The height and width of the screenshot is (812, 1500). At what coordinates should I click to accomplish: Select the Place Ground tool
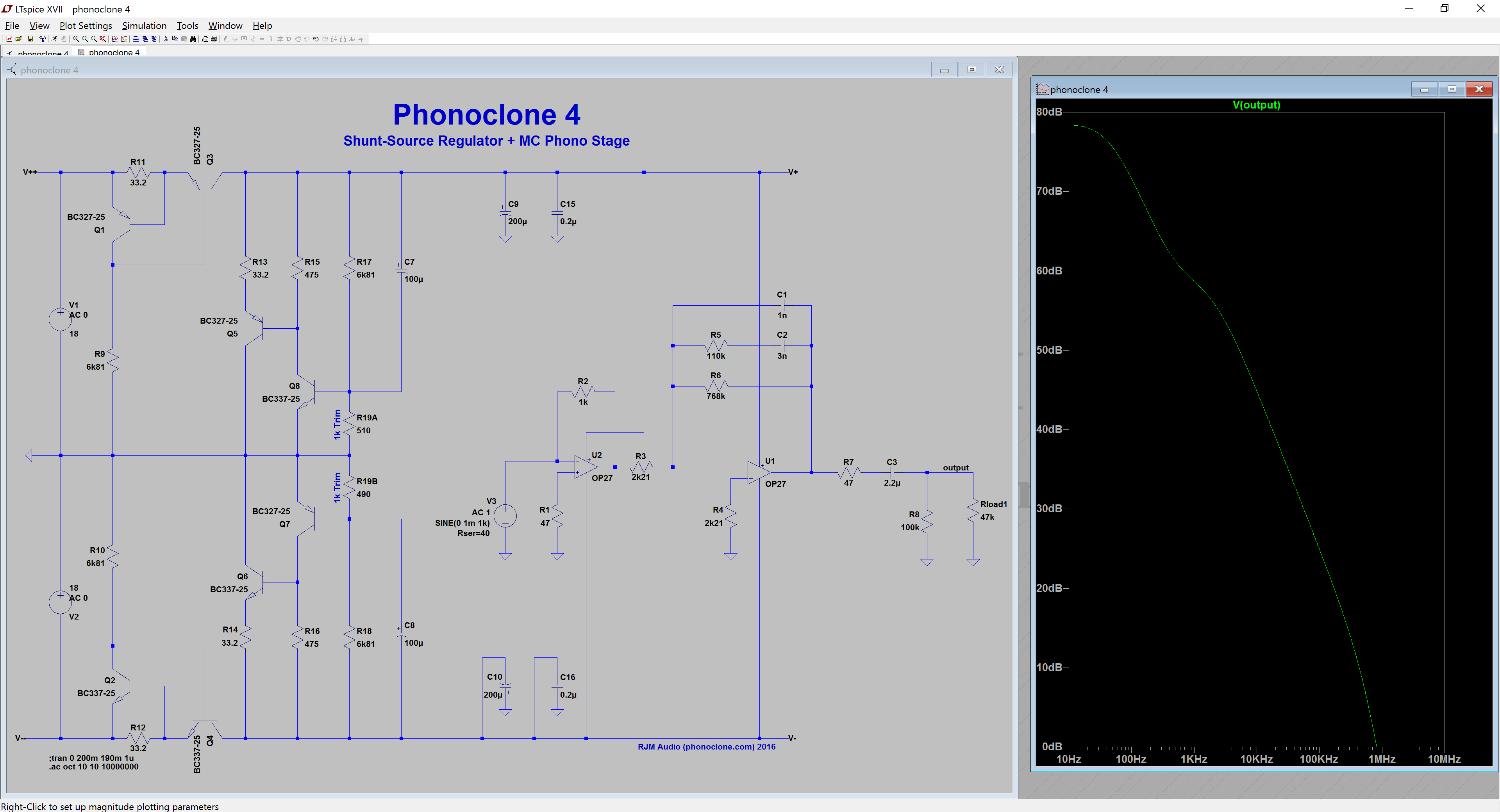235,39
